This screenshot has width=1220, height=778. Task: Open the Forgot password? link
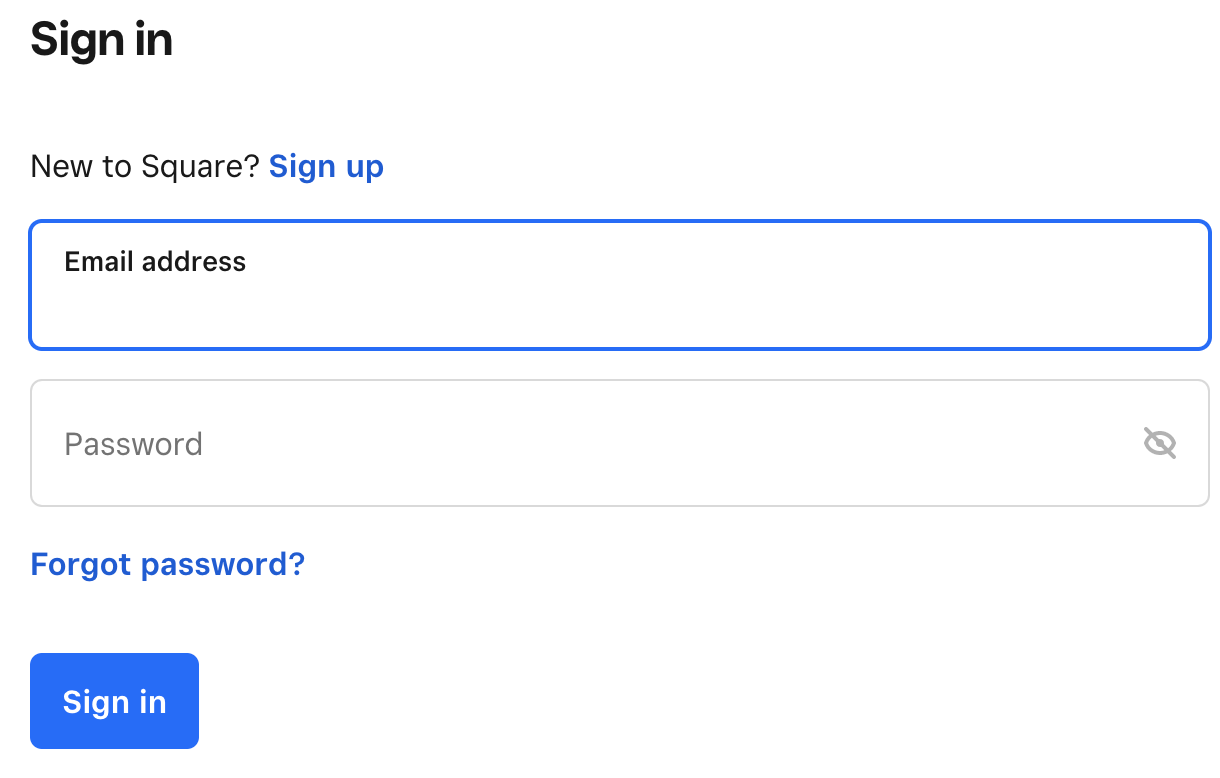click(168, 564)
